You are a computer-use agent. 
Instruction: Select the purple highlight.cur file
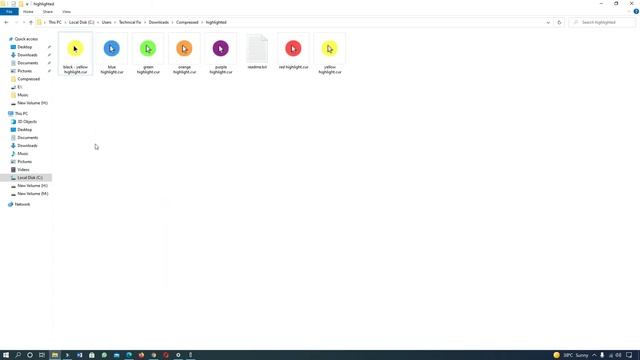(221, 53)
